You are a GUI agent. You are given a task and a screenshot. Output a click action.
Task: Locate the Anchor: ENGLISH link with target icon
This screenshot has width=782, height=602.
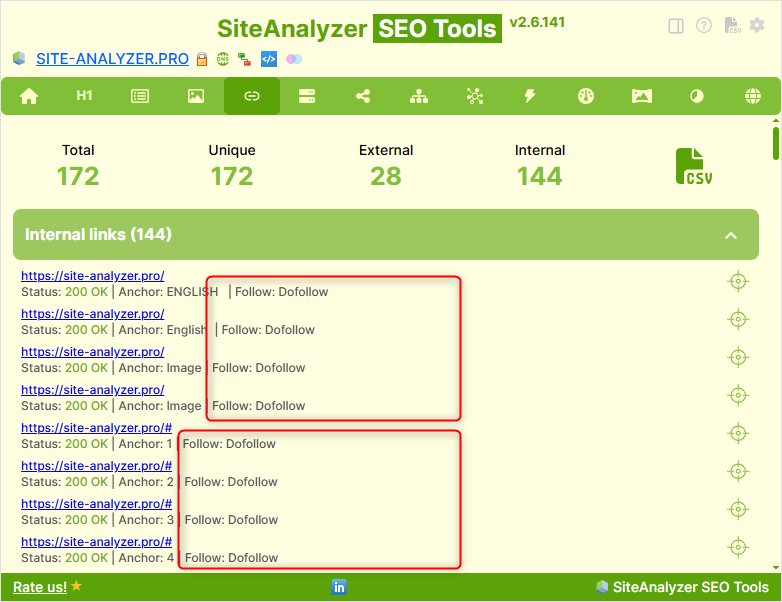coord(738,282)
